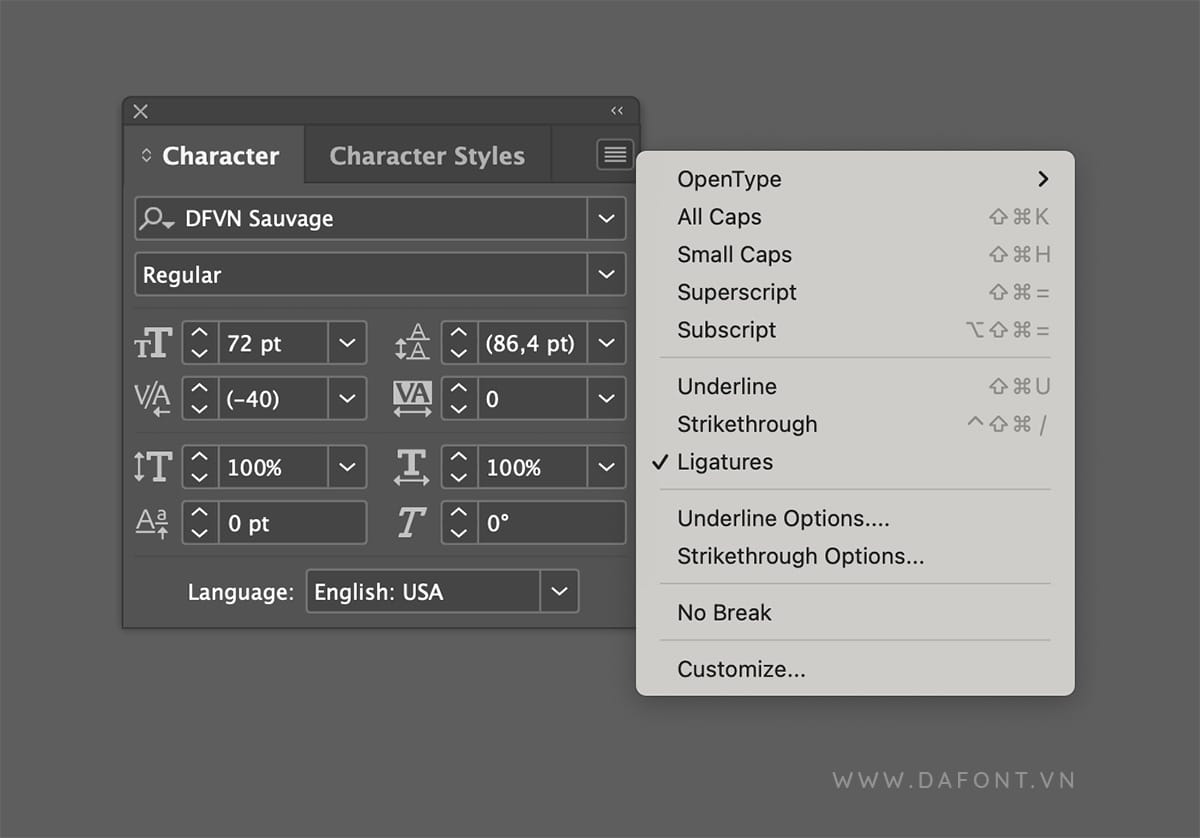Image resolution: width=1200 pixels, height=838 pixels.
Task: Select No Break in the menu
Action: point(723,612)
